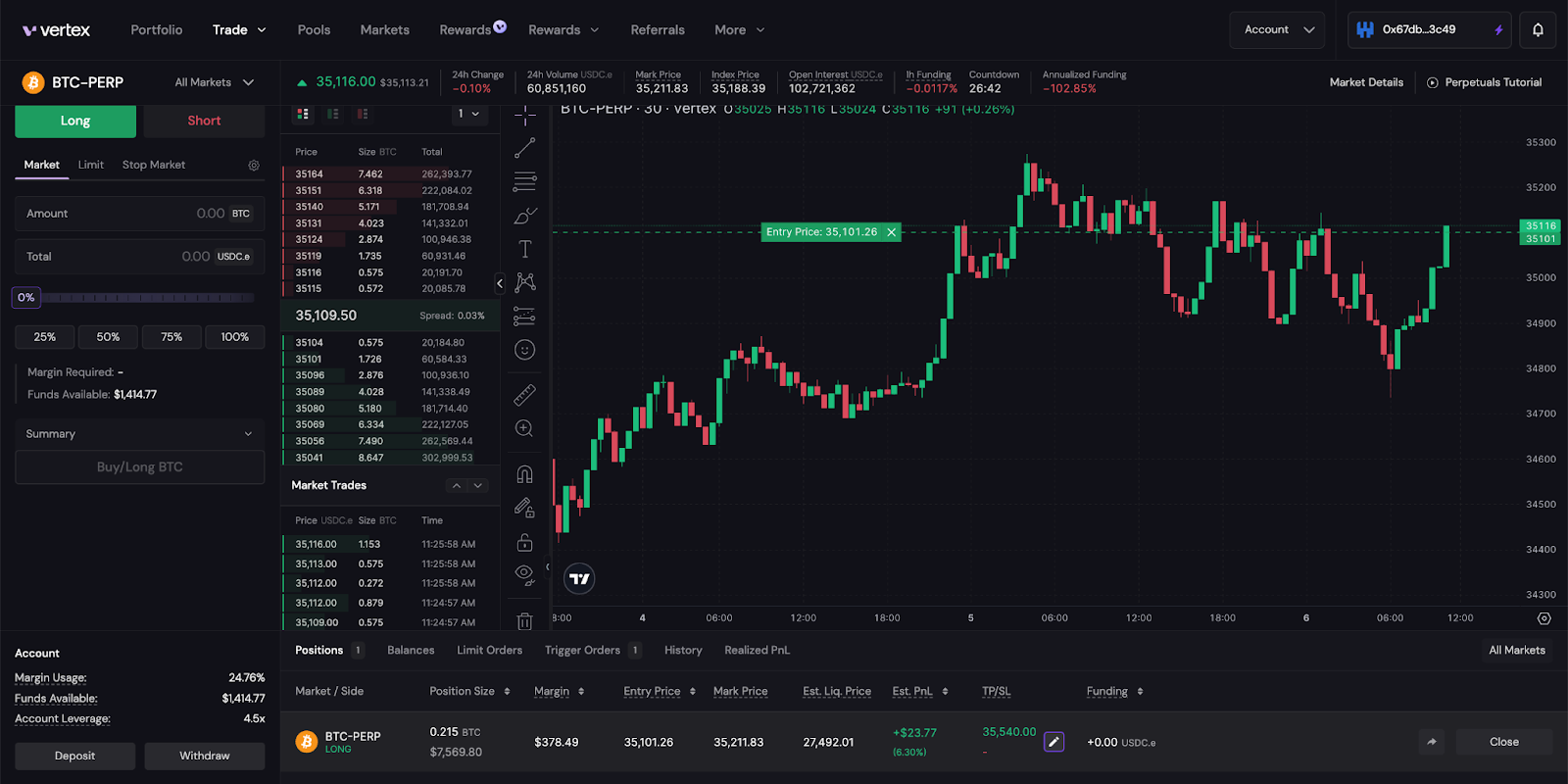Open the Rewards dropdown with chevron

(x=563, y=30)
